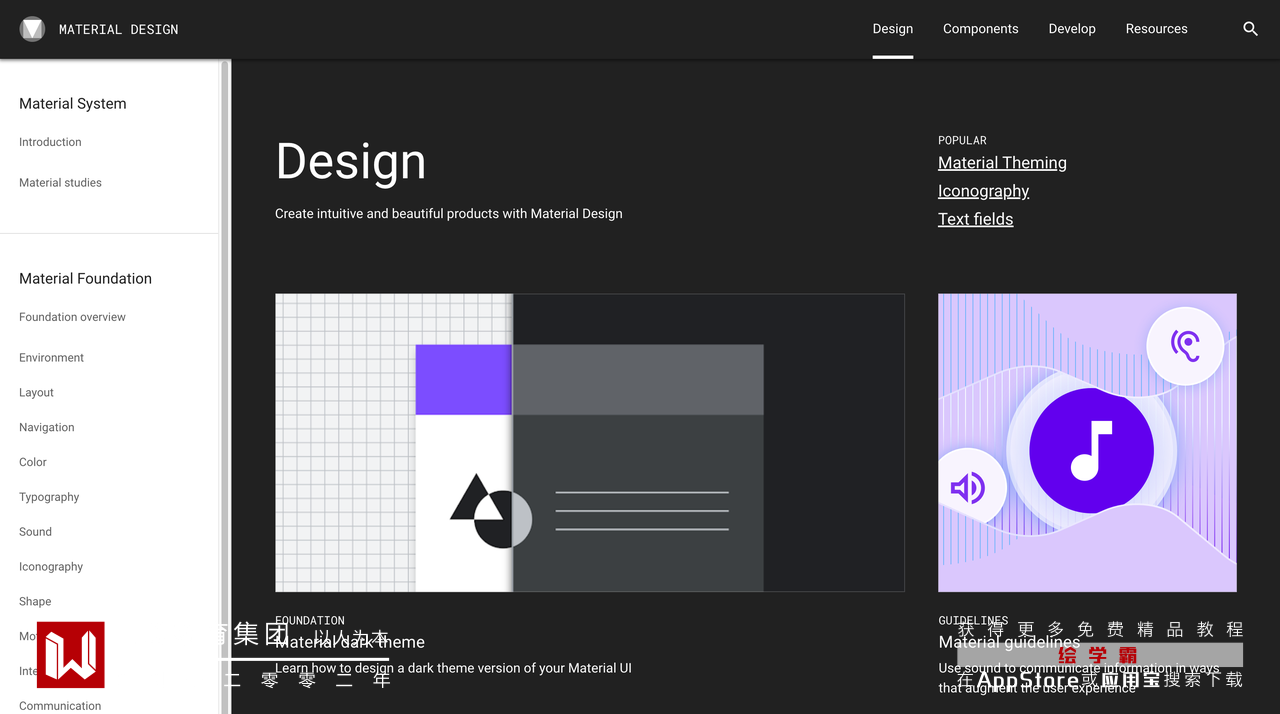
Task: Open search with the magnifier icon
Action: tap(1250, 29)
